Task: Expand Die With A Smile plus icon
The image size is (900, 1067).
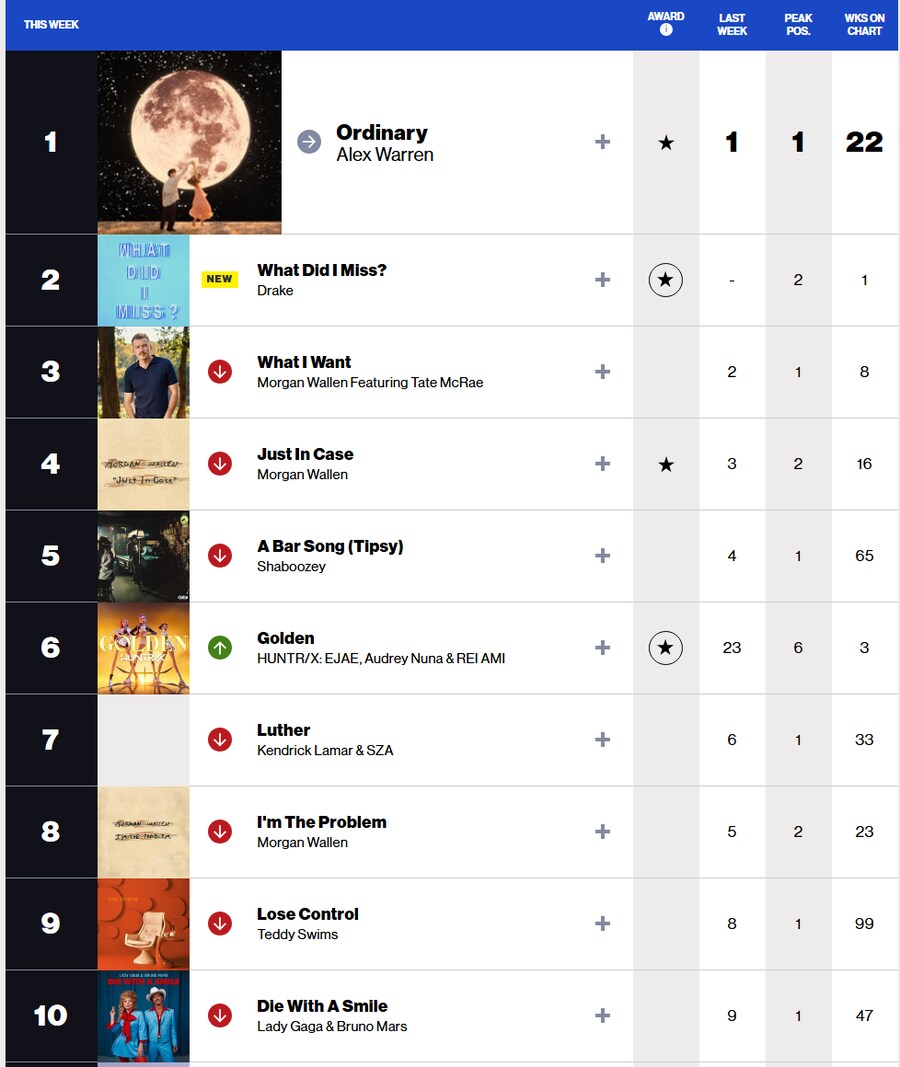Action: tap(602, 1015)
